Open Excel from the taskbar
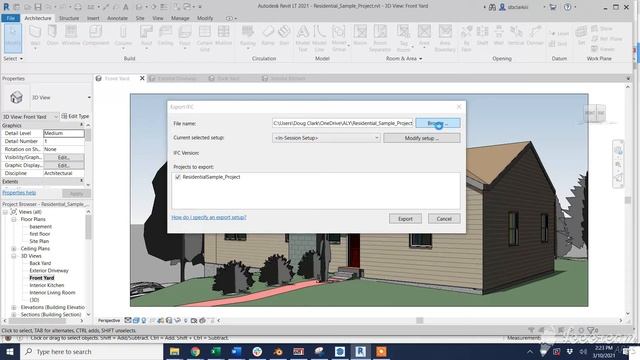Viewport: 640px width, 360px height. click(216, 351)
